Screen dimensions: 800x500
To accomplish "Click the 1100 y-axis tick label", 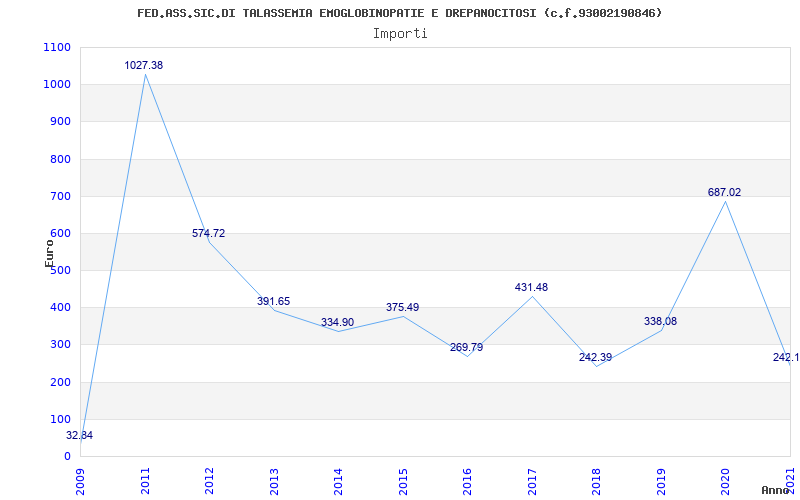I will tap(58, 47).
